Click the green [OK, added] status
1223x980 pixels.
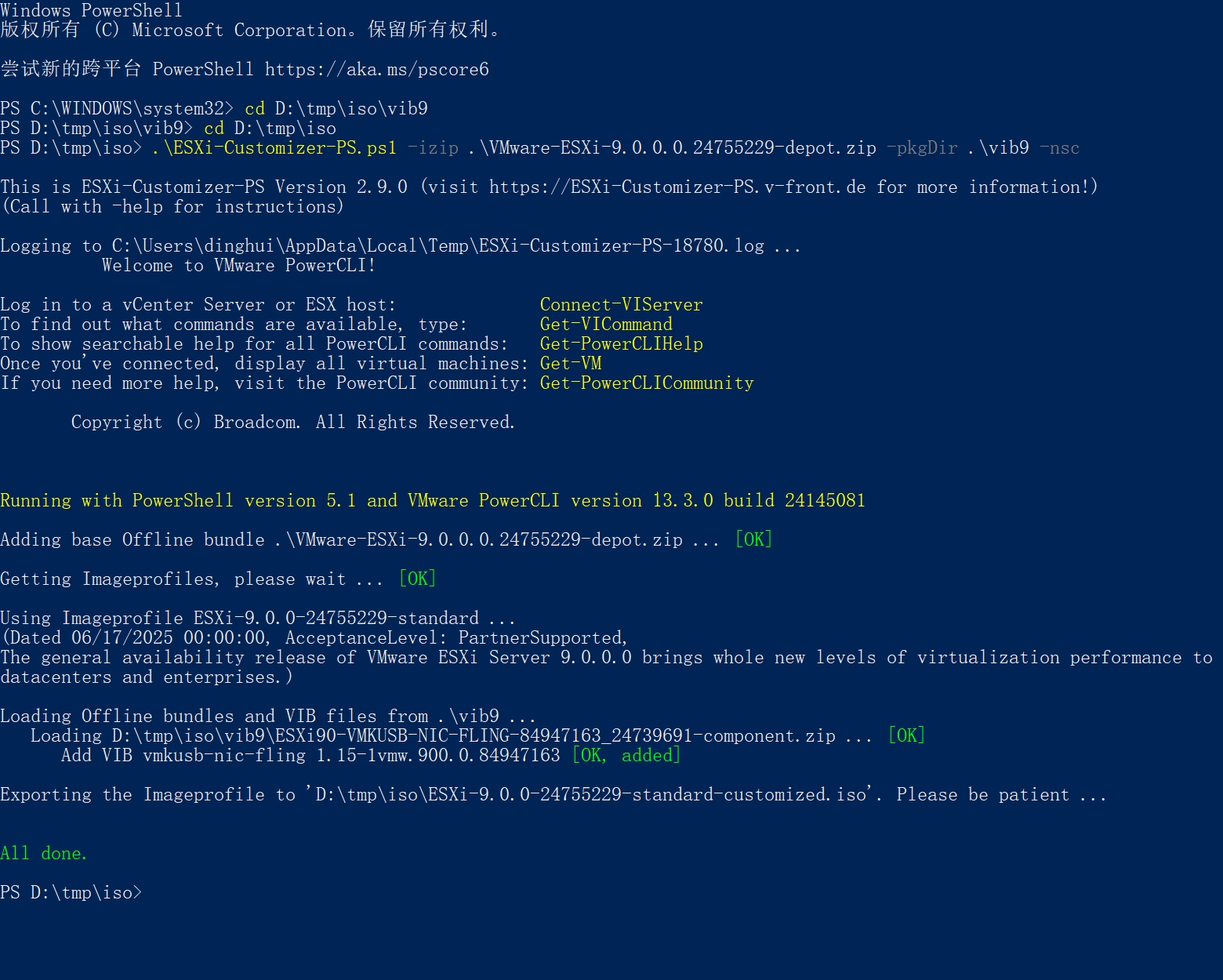(626, 756)
